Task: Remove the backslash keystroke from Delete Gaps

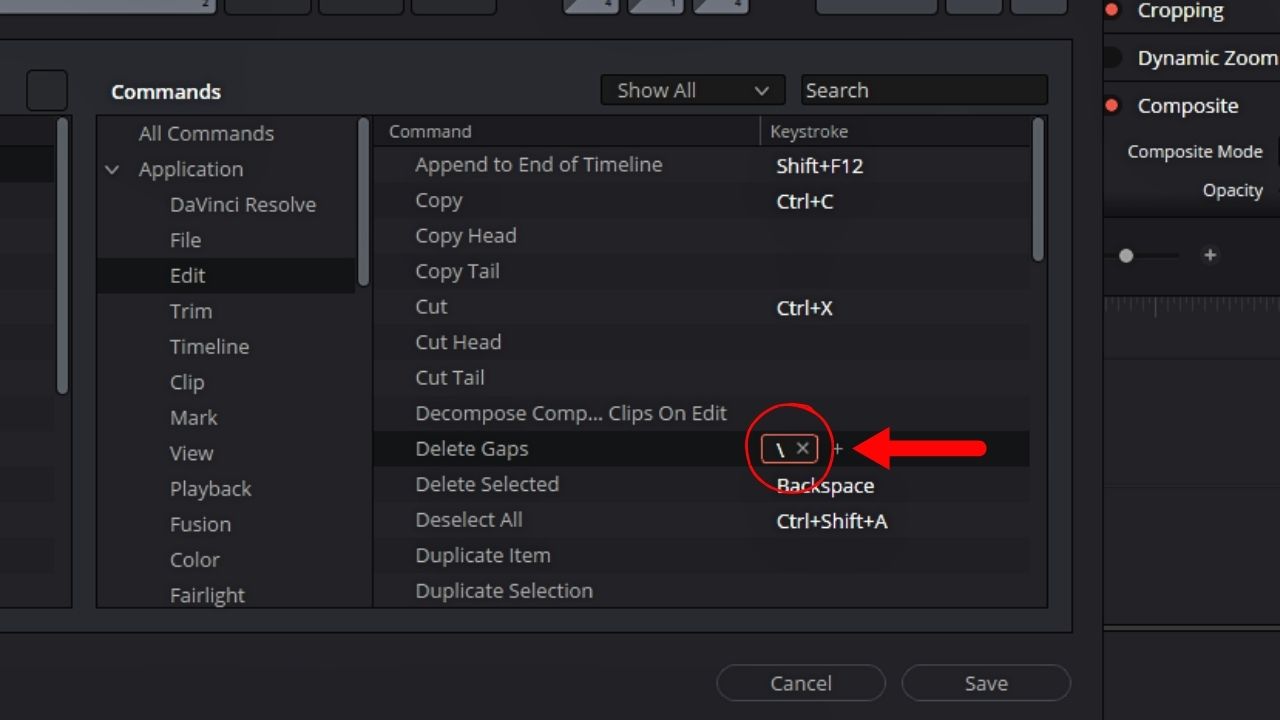Action: (801, 448)
